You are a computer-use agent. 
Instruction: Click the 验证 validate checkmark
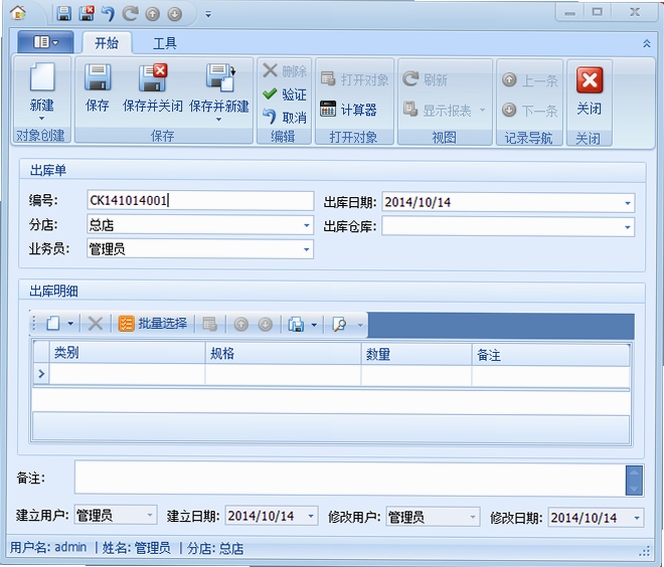284,94
